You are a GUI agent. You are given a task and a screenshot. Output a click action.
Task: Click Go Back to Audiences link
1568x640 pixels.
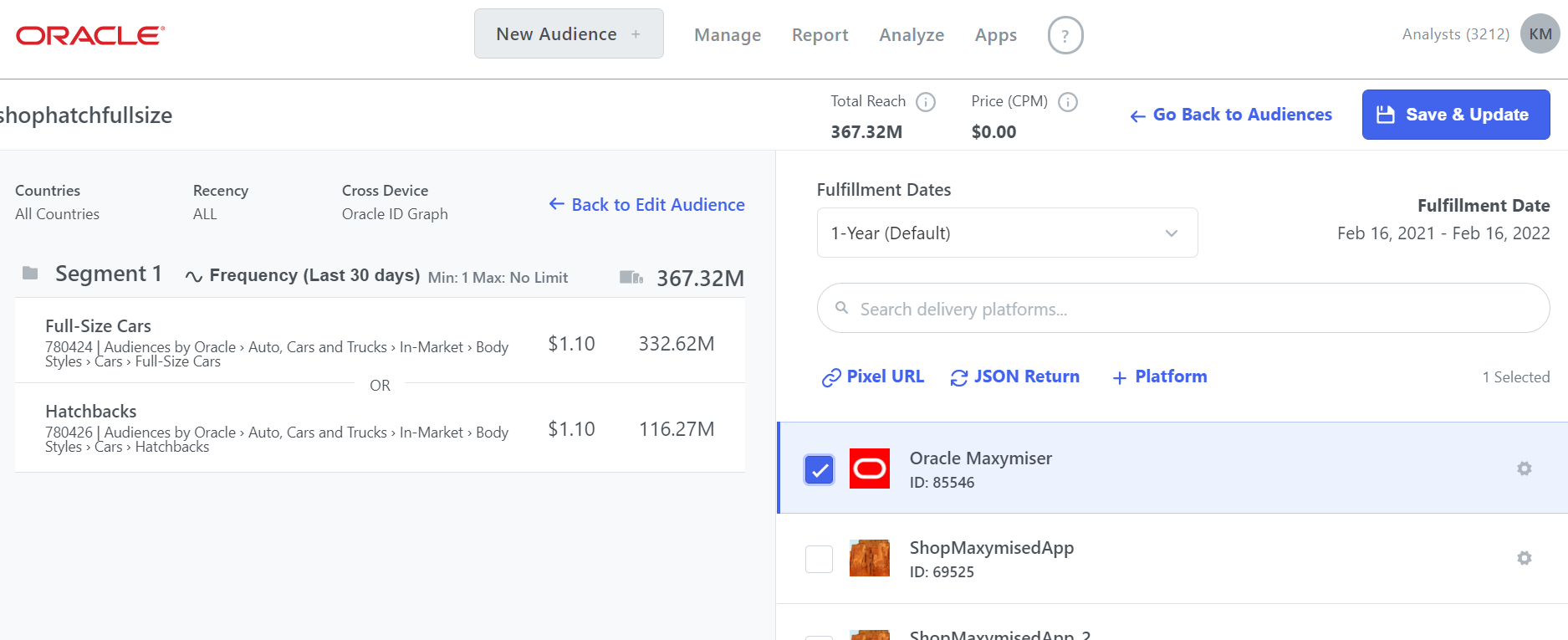1231,115
